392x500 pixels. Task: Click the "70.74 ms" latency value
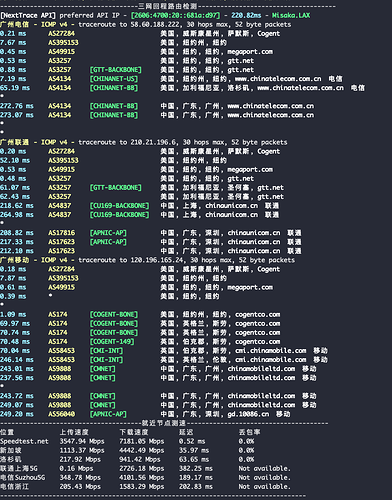(x=15, y=332)
